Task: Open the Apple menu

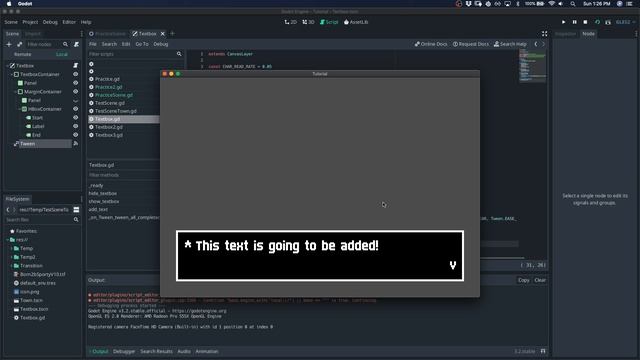Action: point(9,4)
